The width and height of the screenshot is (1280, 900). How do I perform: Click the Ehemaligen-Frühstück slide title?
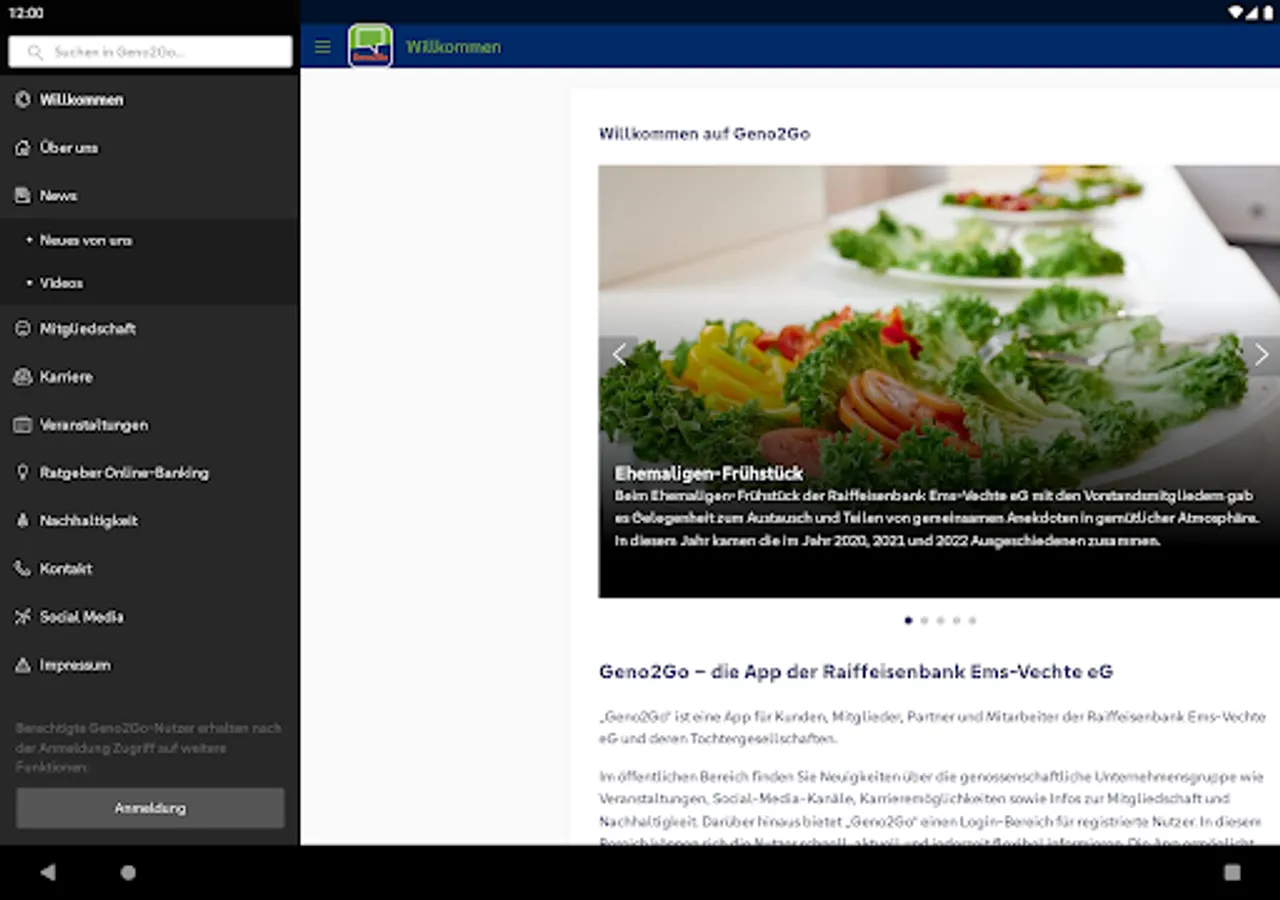point(709,473)
